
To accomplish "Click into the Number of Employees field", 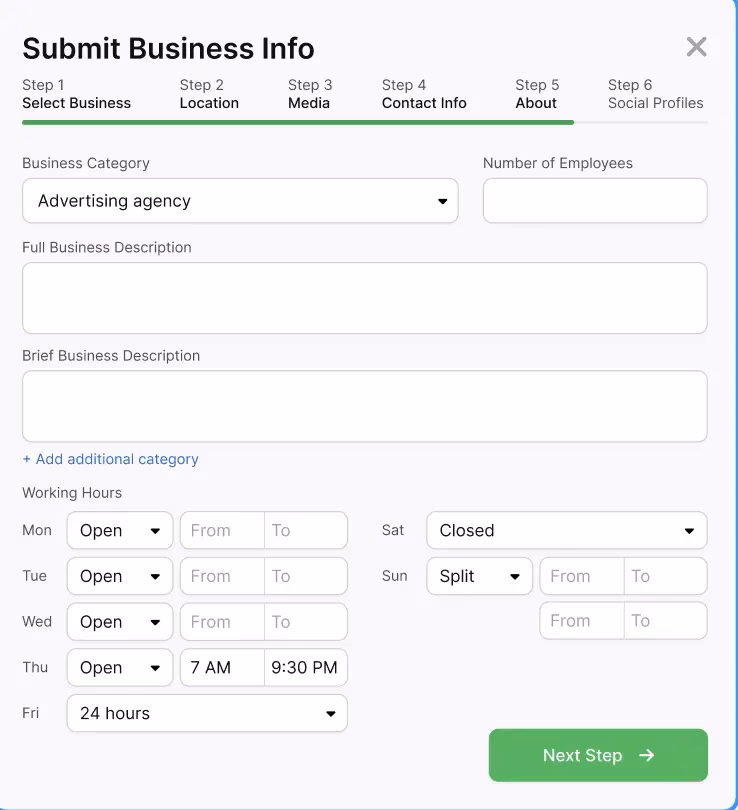I will (x=595, y=200).
